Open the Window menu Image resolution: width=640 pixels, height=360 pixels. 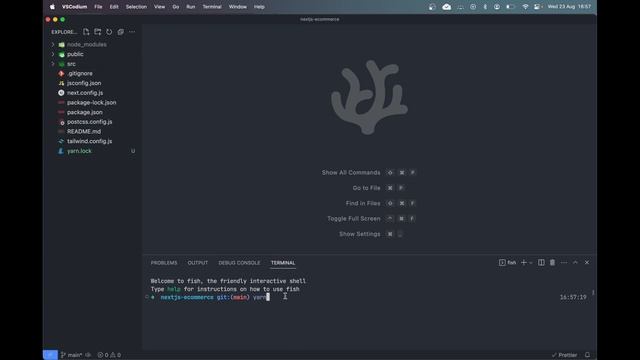[x=238, y=7]
